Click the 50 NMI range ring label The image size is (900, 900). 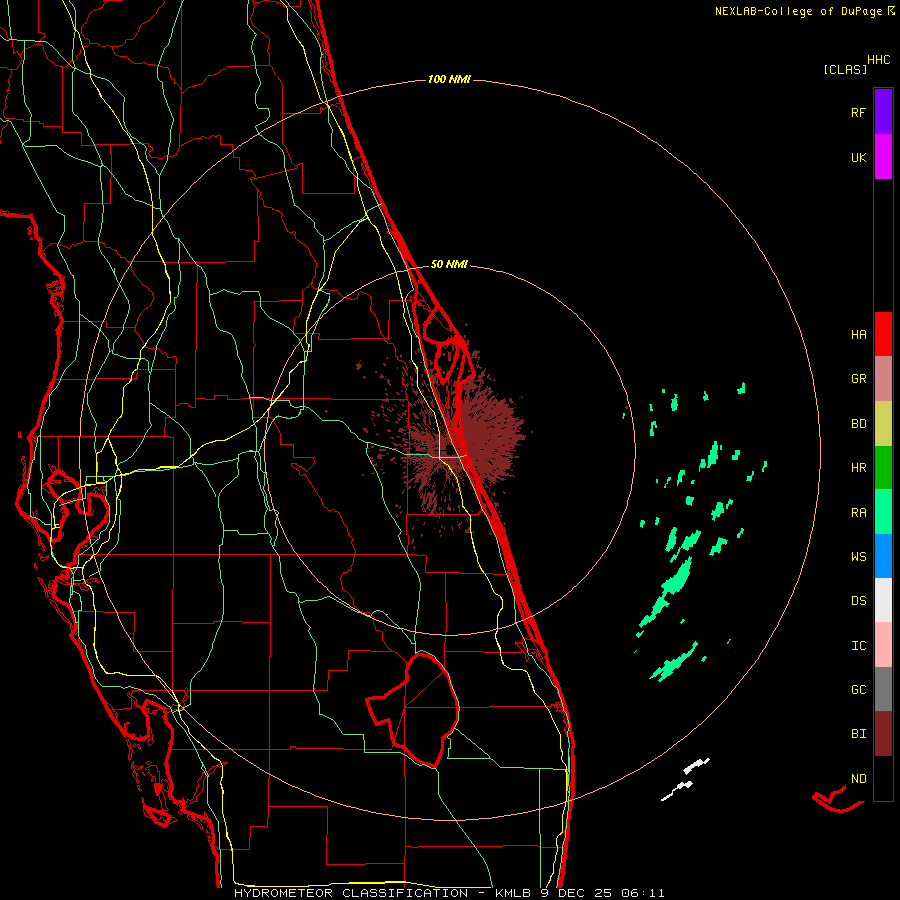coord(449,265)
